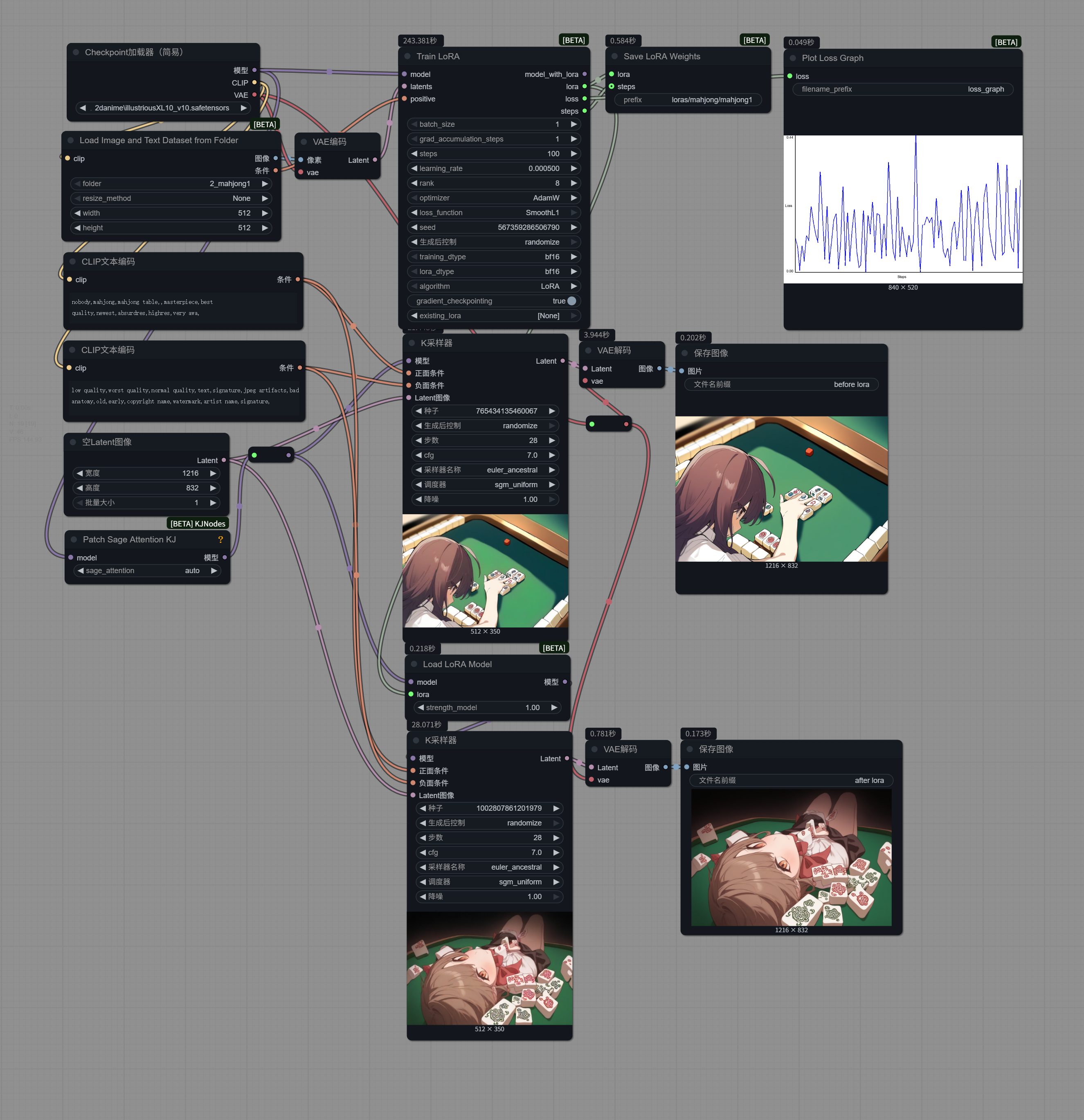Image resolution: width=1084 pixels, height=1120 pixels.
Task: Decrease the width value in the dataset loader
Action: coord(77,213)
